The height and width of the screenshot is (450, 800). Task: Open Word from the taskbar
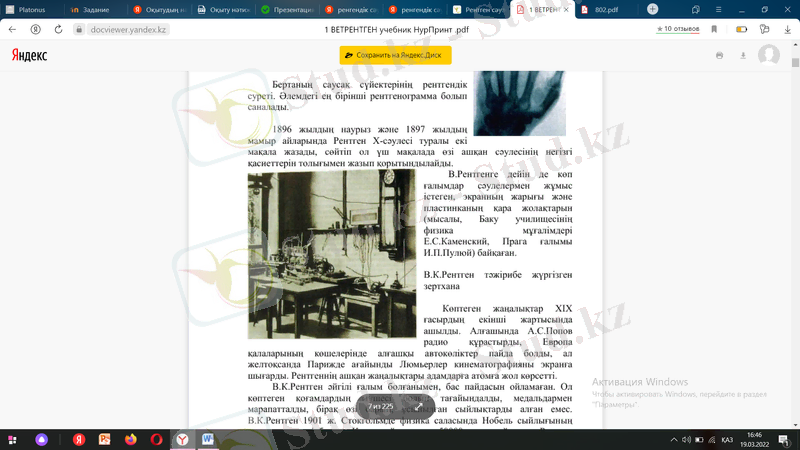click(209, 439)
